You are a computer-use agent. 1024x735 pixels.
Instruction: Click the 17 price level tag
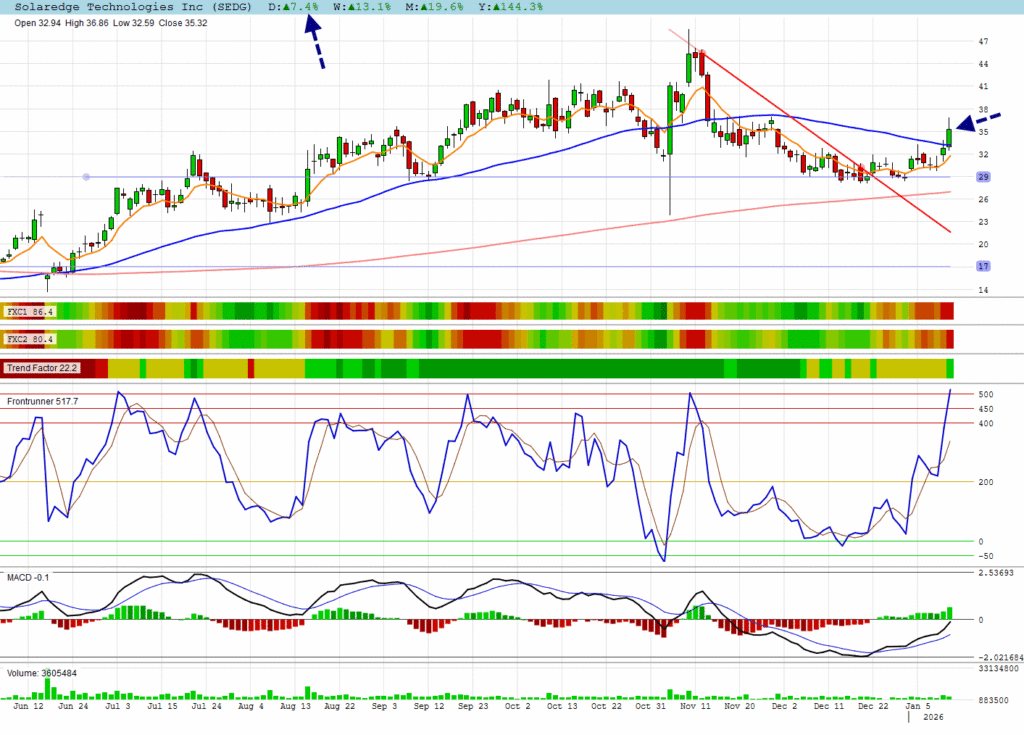(x=983, y=266)
